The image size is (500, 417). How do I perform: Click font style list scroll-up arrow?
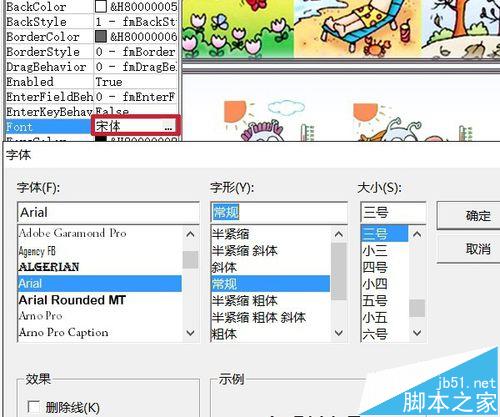coord(339,234)
